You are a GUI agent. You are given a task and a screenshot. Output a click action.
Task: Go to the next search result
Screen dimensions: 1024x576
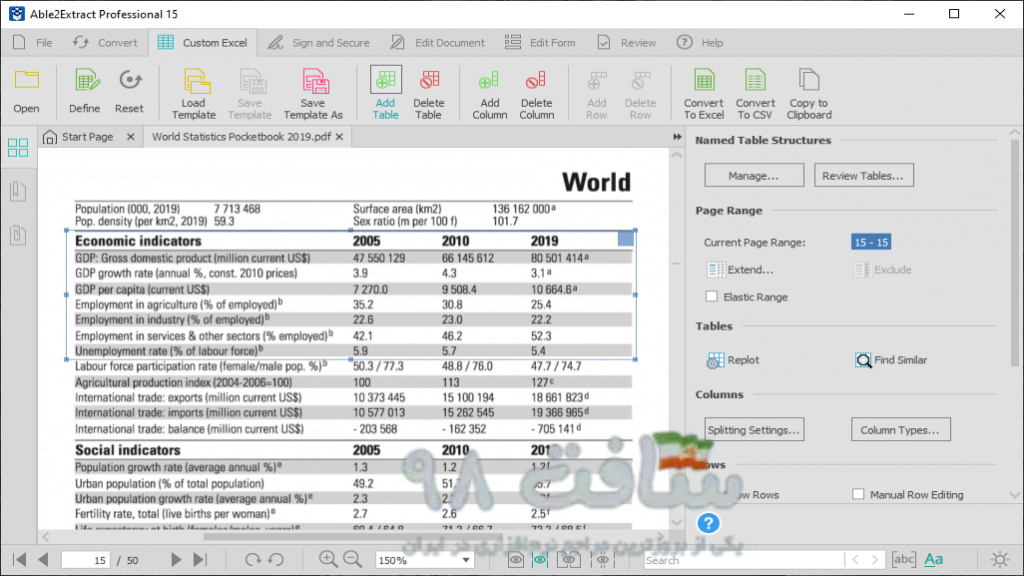tap(875, 560)
